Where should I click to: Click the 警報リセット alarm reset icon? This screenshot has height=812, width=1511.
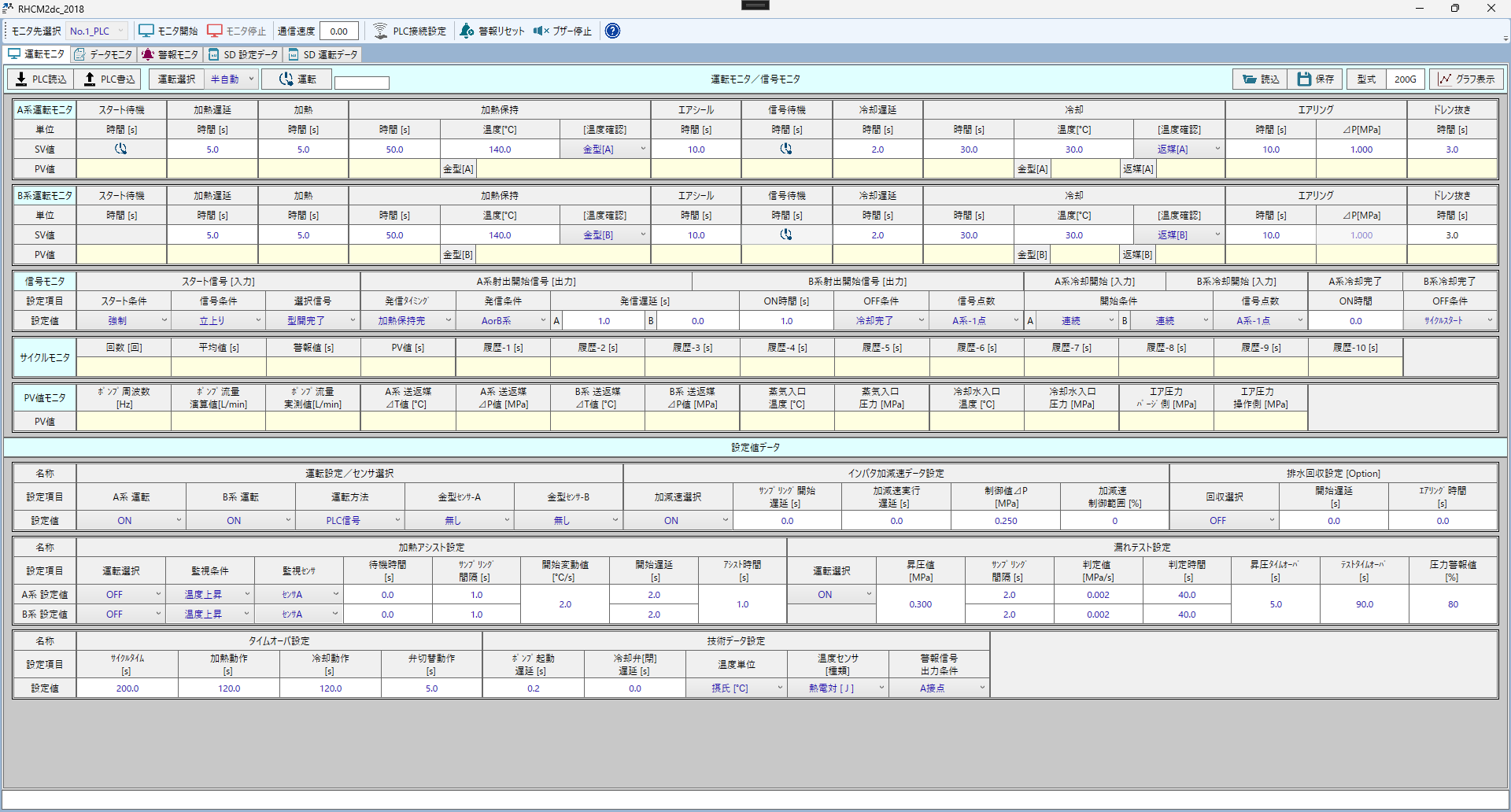[x=467, y=31]
